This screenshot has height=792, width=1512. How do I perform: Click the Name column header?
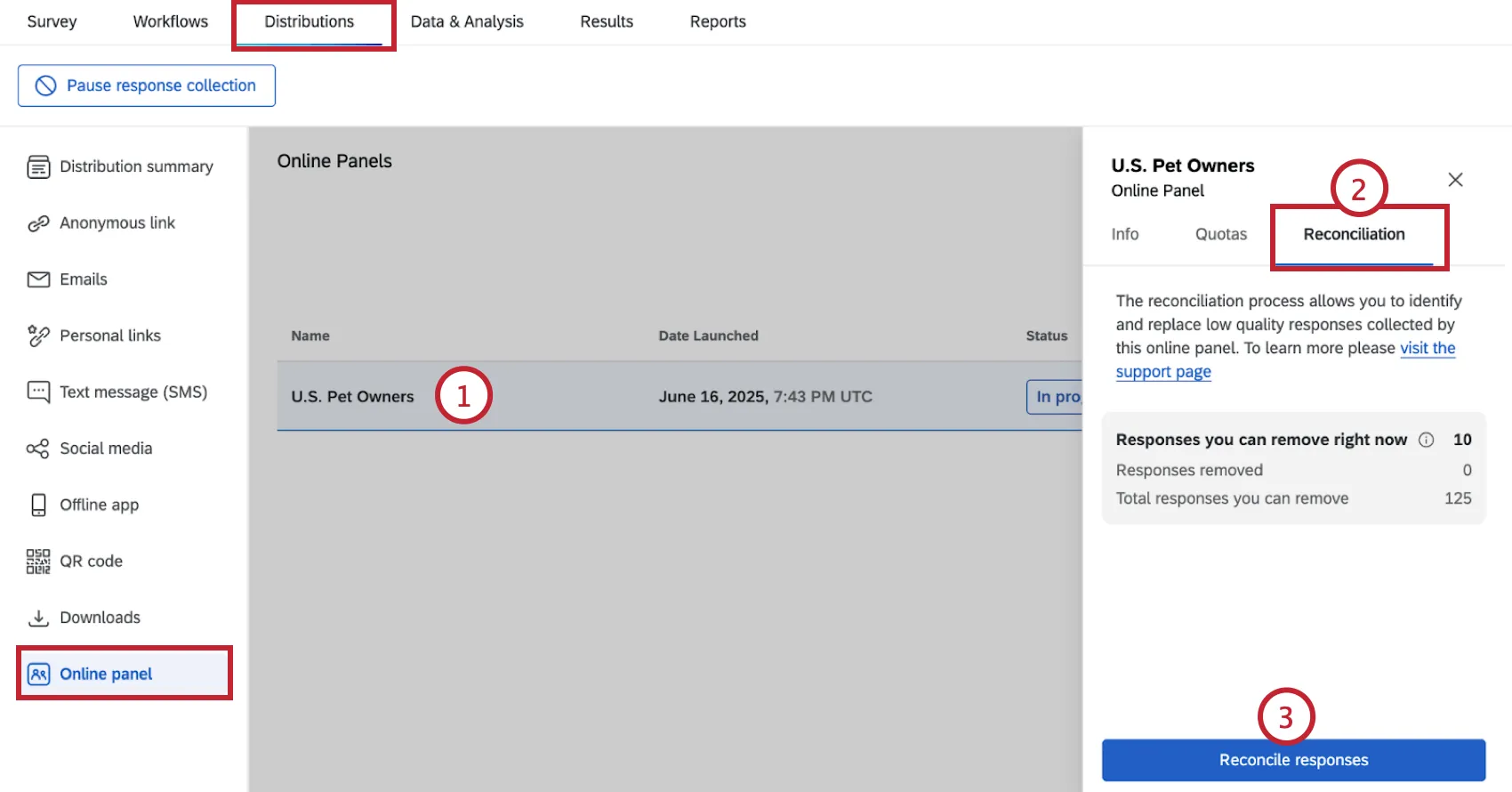coord(310,335)
